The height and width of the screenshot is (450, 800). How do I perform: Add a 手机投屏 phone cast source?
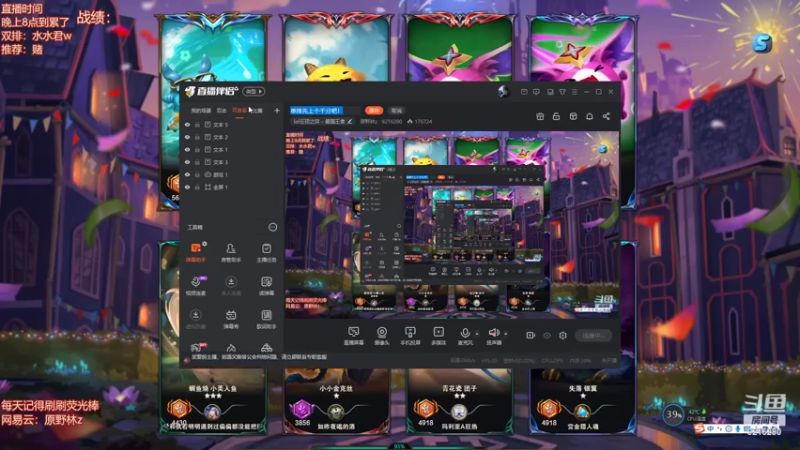pos(410,336)
